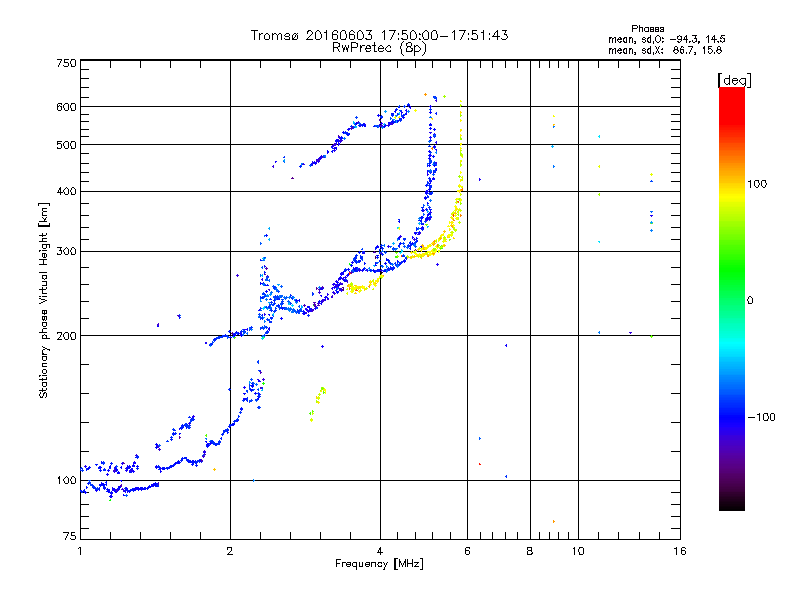Viewport: 800px width, 600px height.
Task: Click the x-axis '1' tick label
Action: pyautogui.click(x=80, y=551)
